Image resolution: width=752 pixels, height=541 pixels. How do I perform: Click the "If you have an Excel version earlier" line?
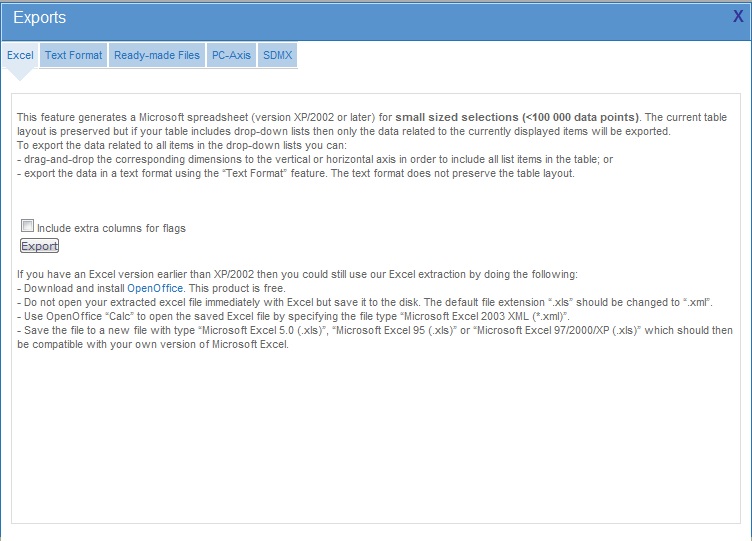(297, 274)
